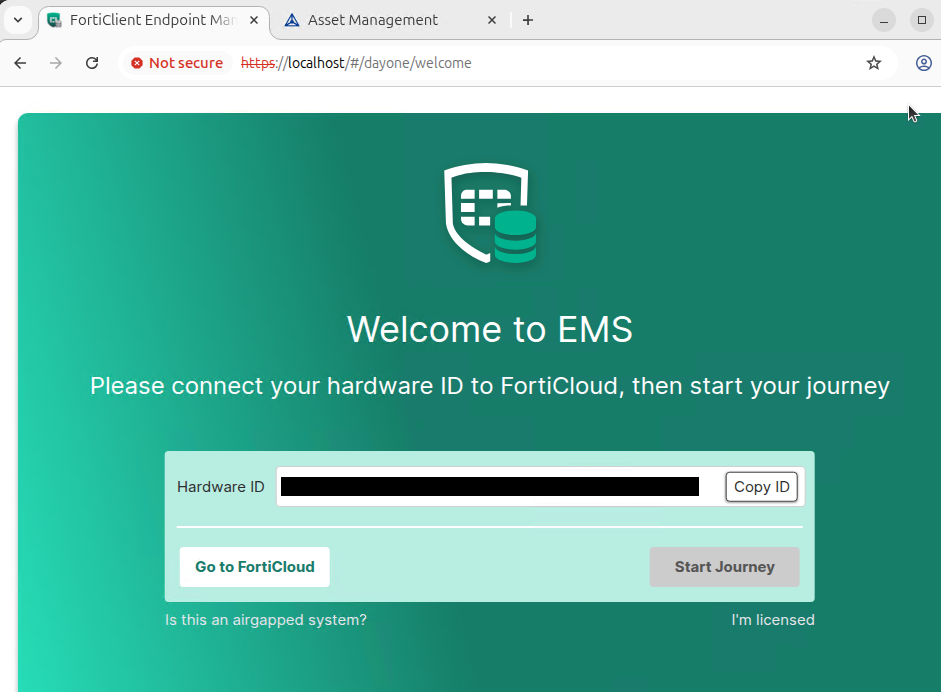Click the EMS shield logo

[x=490, y=213]
